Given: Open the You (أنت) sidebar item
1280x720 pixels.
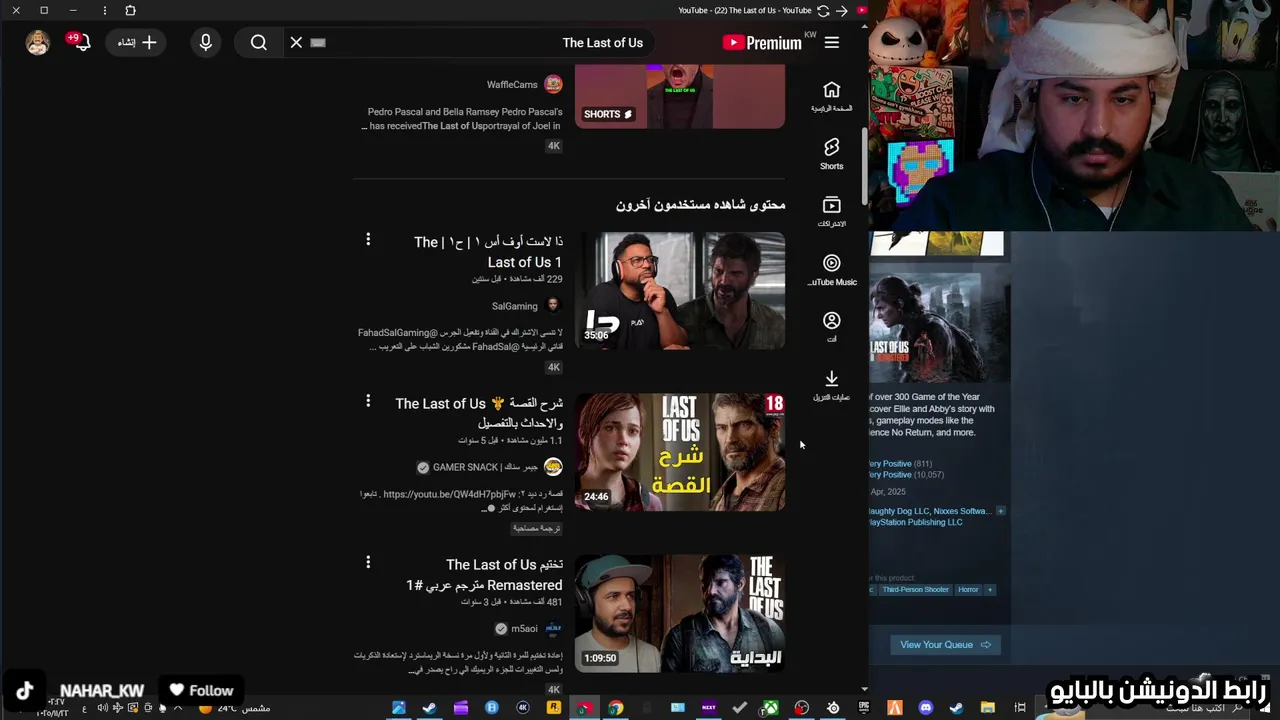Looking at the screenshot, I should 832,327.
